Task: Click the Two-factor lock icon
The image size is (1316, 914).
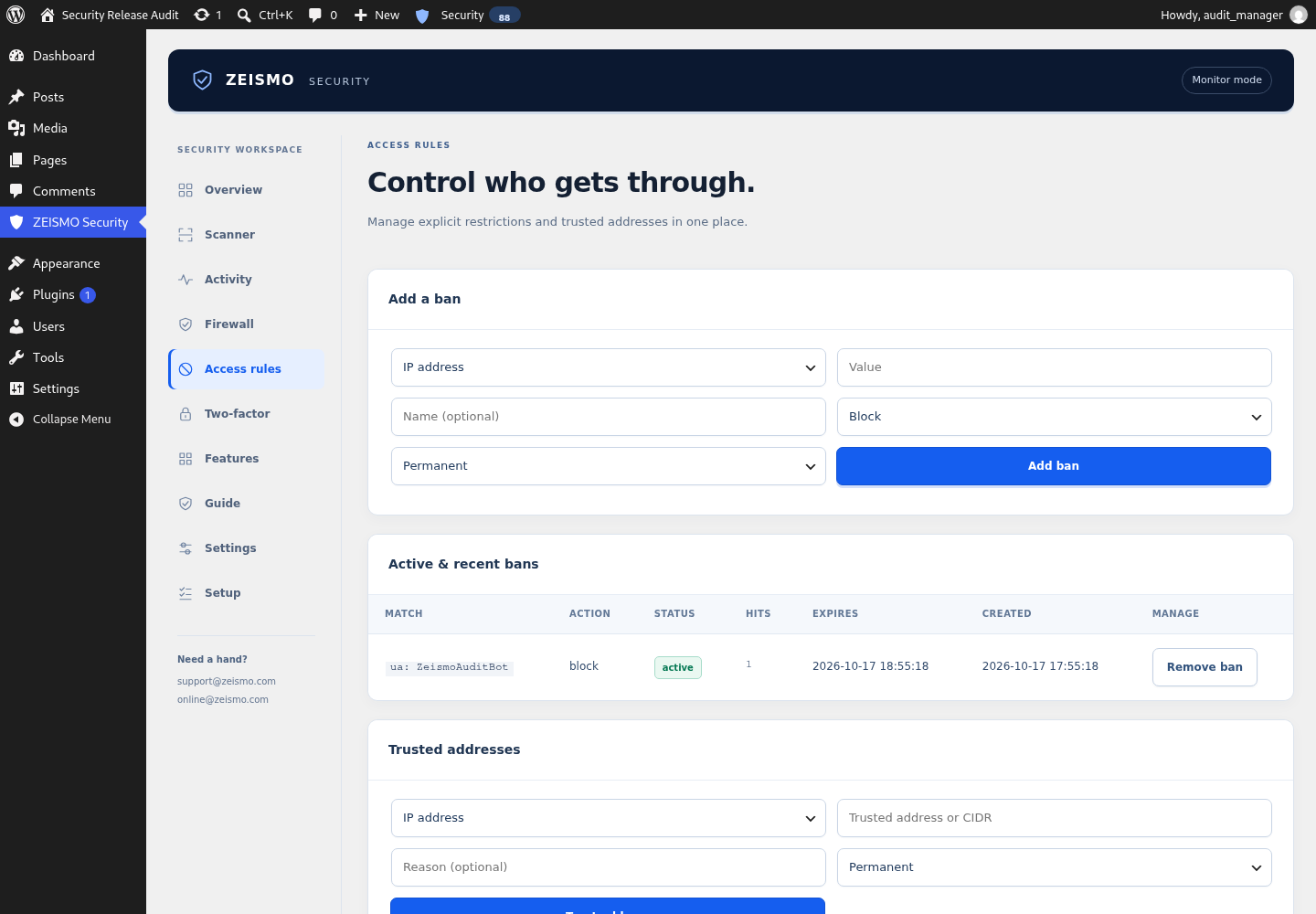Action: (186, 414)
